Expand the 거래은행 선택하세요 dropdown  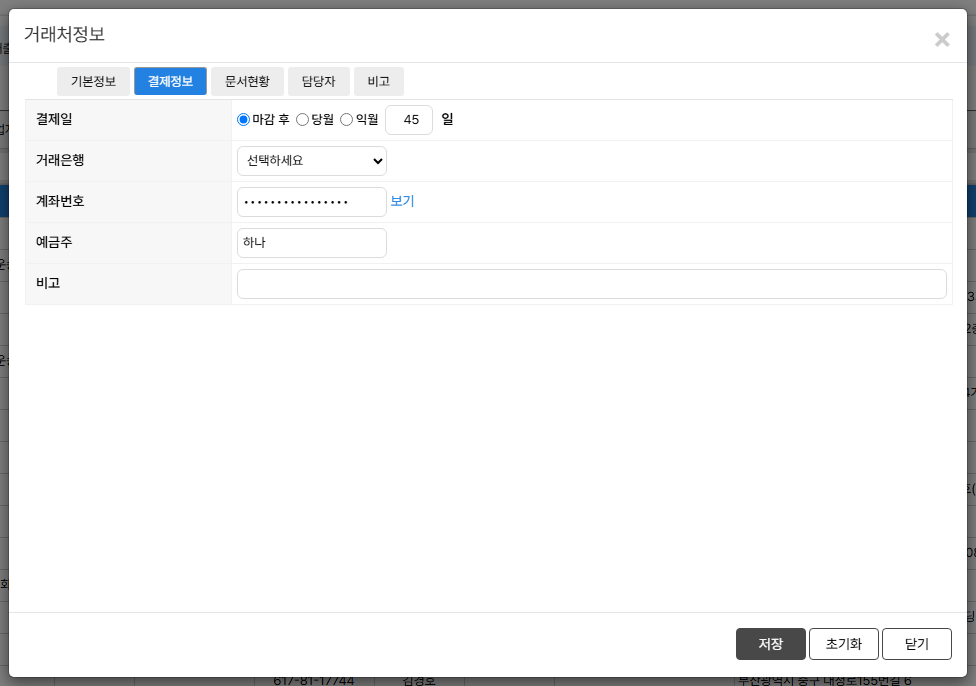312,161
